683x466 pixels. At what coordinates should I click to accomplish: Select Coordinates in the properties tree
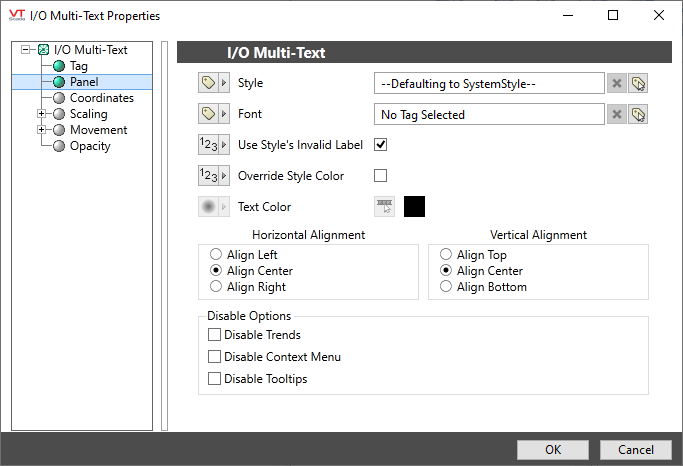(x=101, y=98)
